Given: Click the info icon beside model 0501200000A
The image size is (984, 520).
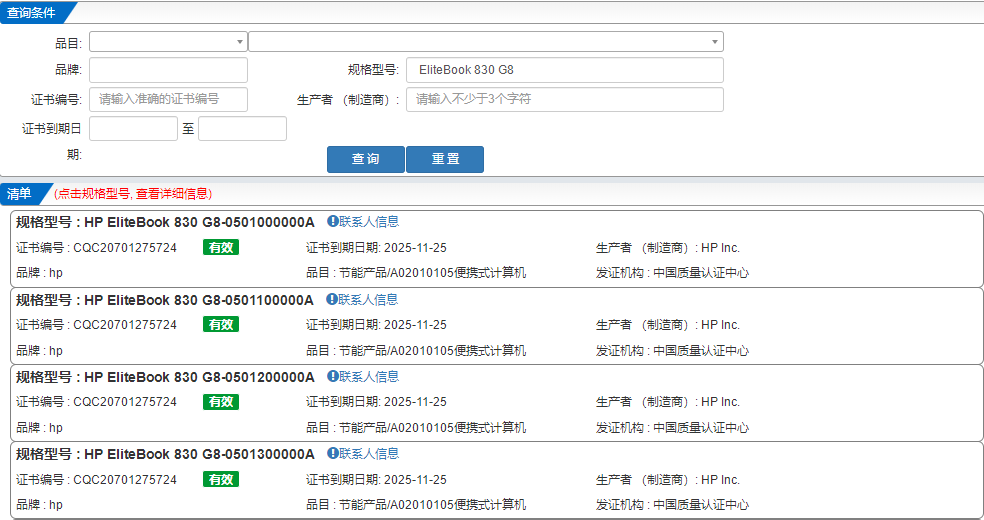Looking at the screenshot, I should (x=333, y=376).
